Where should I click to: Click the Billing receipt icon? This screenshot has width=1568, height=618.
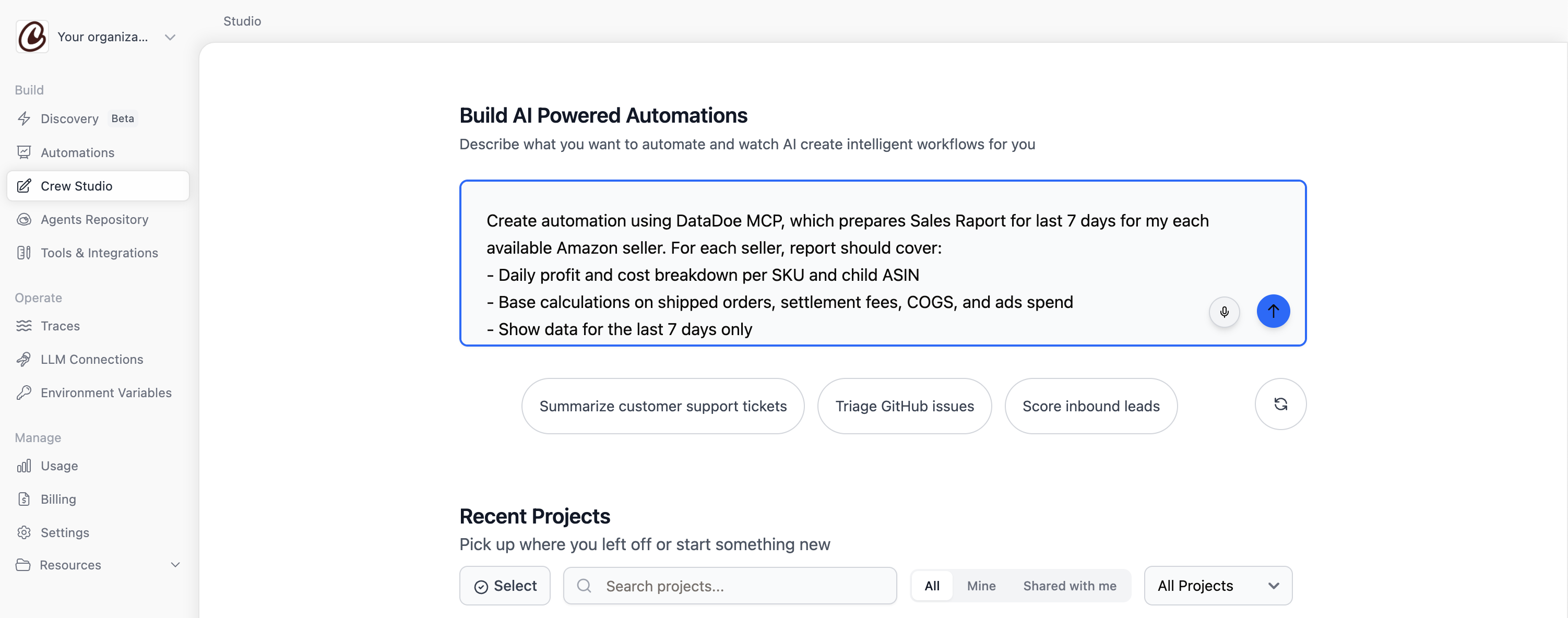[x=23, y=500]
